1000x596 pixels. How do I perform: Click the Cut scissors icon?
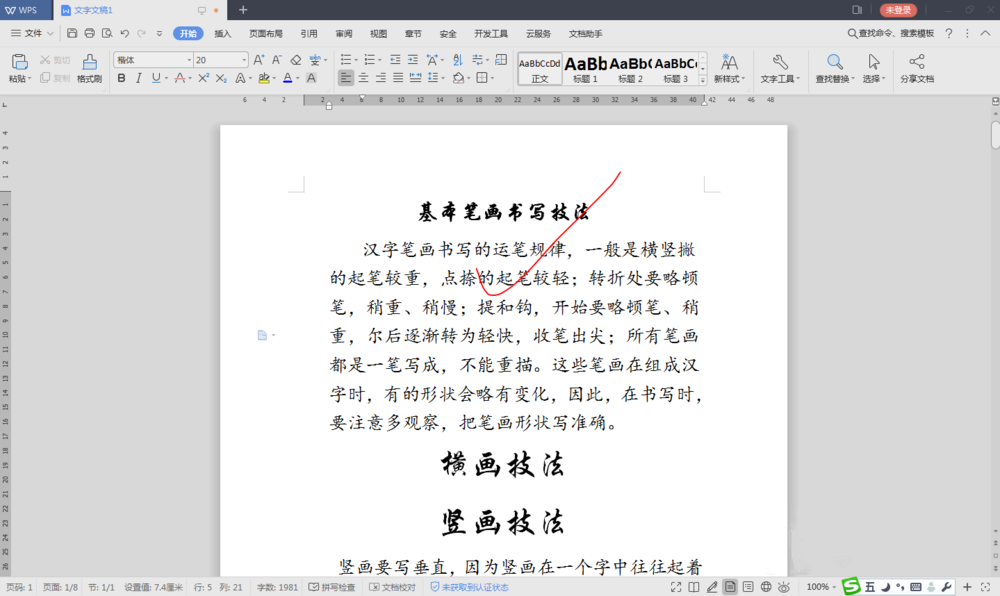click(45, 60)
